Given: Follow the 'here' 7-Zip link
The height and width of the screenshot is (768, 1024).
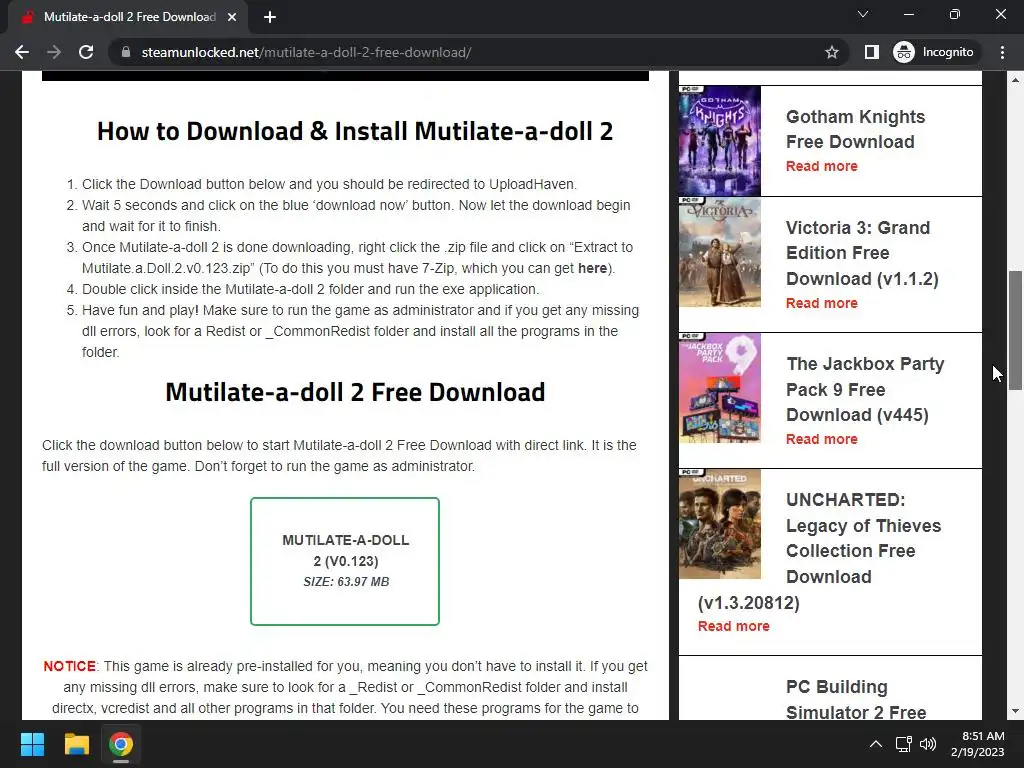Looking at the screenshot, I should coord(592,268).
